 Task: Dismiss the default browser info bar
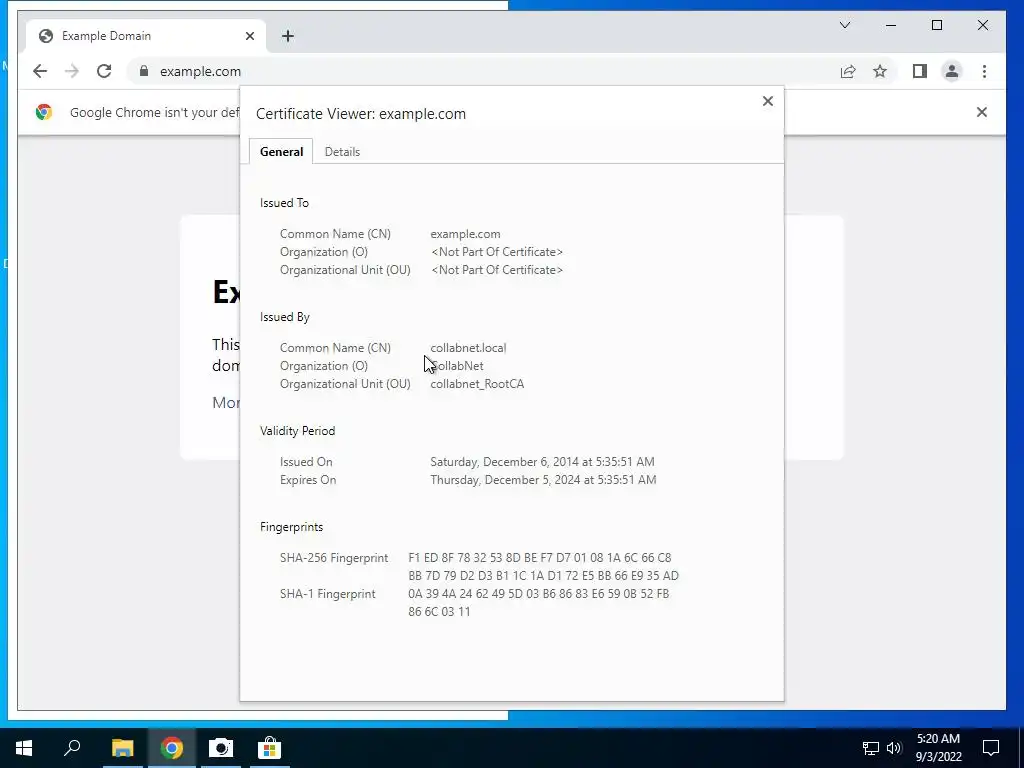tap(982, 112)
